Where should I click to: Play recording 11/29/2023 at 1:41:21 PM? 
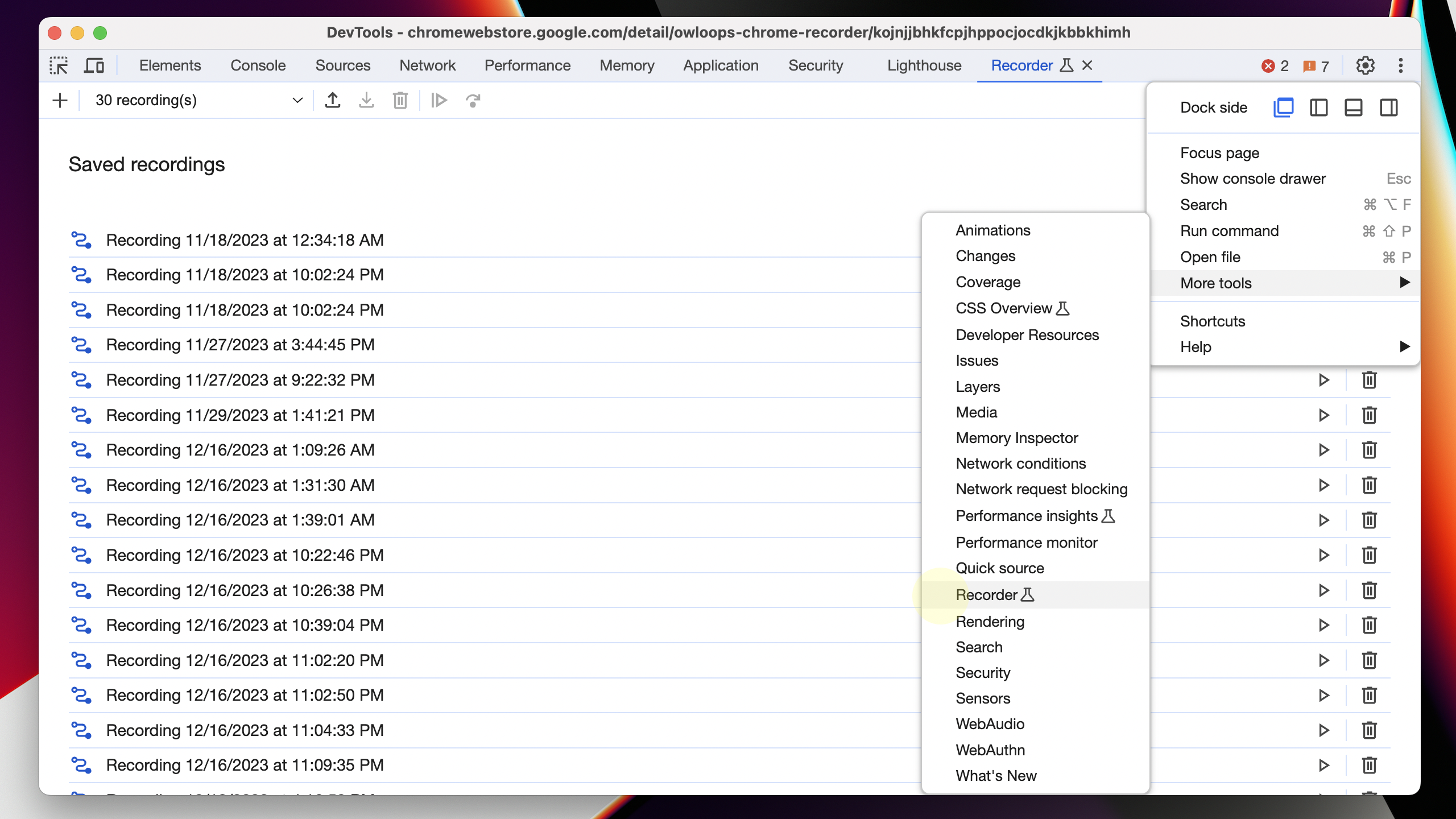1324,415
